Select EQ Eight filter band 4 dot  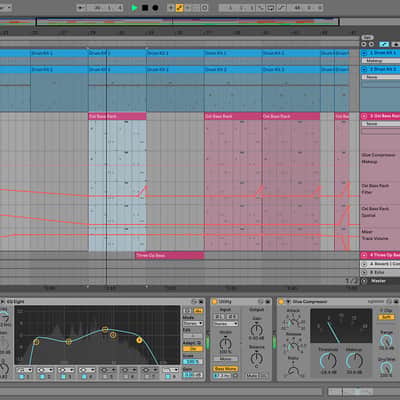click(113, 335)
